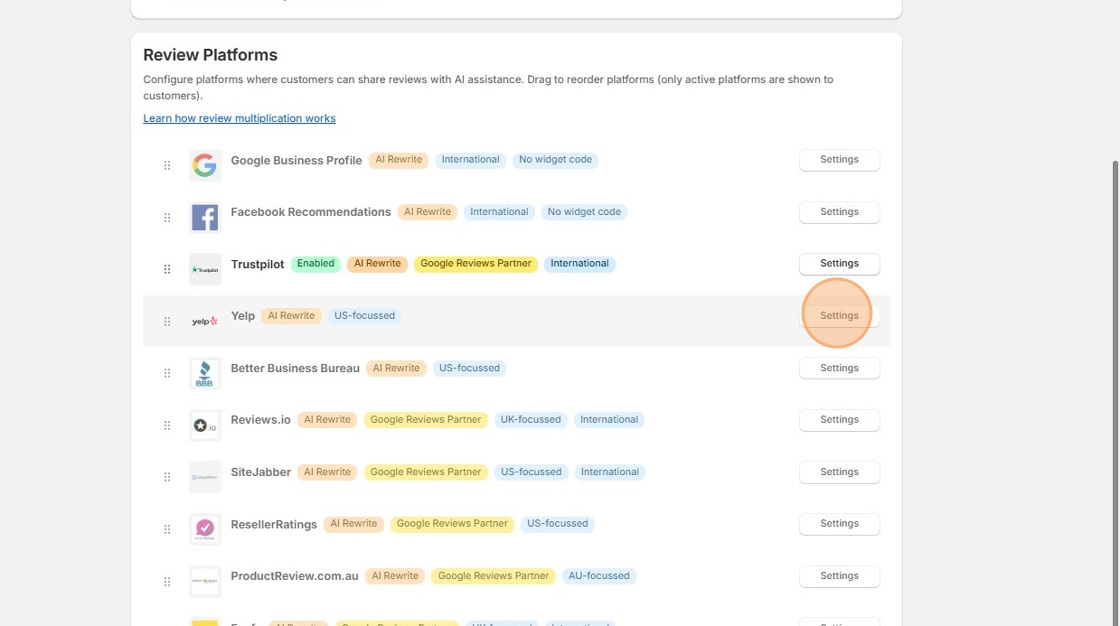Image resolution: width=1120 pixels, height=626 pixels.
Task: Click the Trustpilot logo icon
Action: tap(205, 269)
